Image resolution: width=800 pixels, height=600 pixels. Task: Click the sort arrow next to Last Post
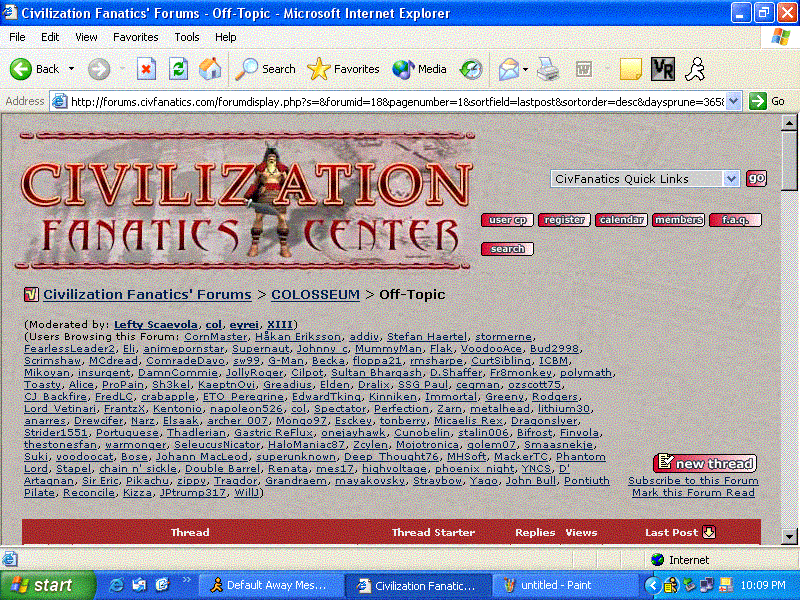click(x=709, y=532)
